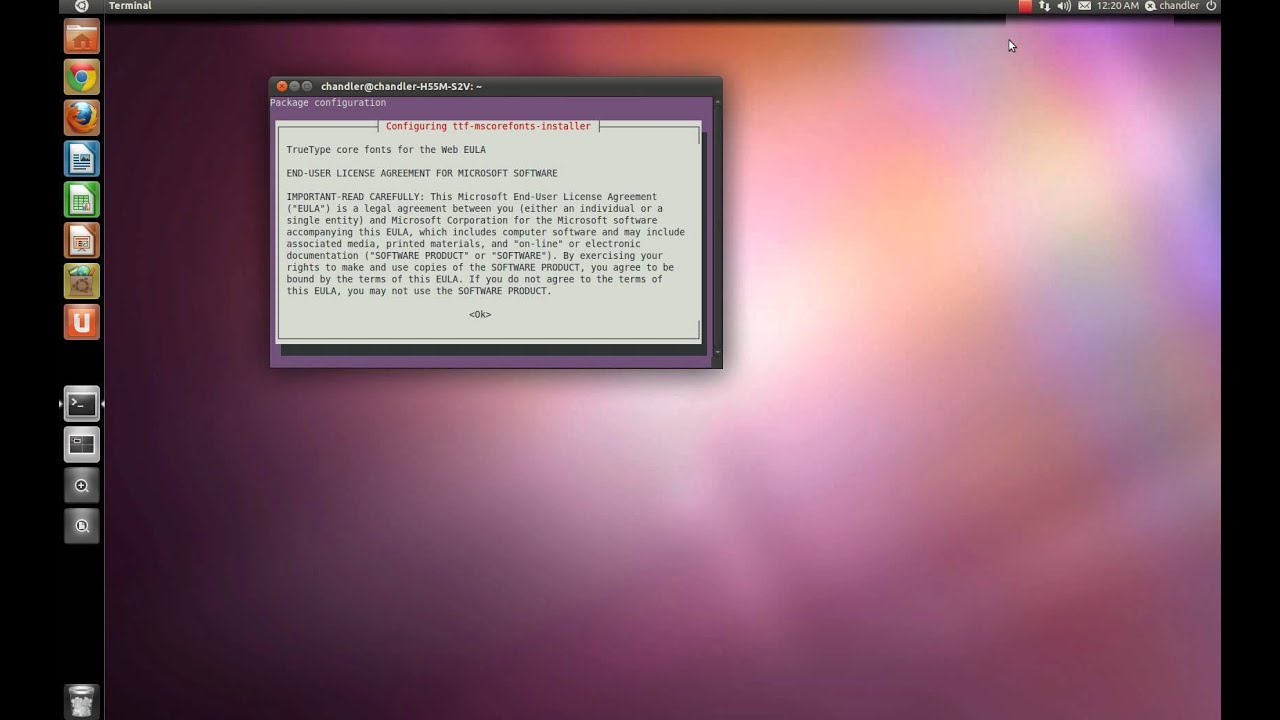Click the terminal title chandler@chandler-H55M-S2V
The width and height of the screenshot is (1280, 720).
click(x=401, y=87)
